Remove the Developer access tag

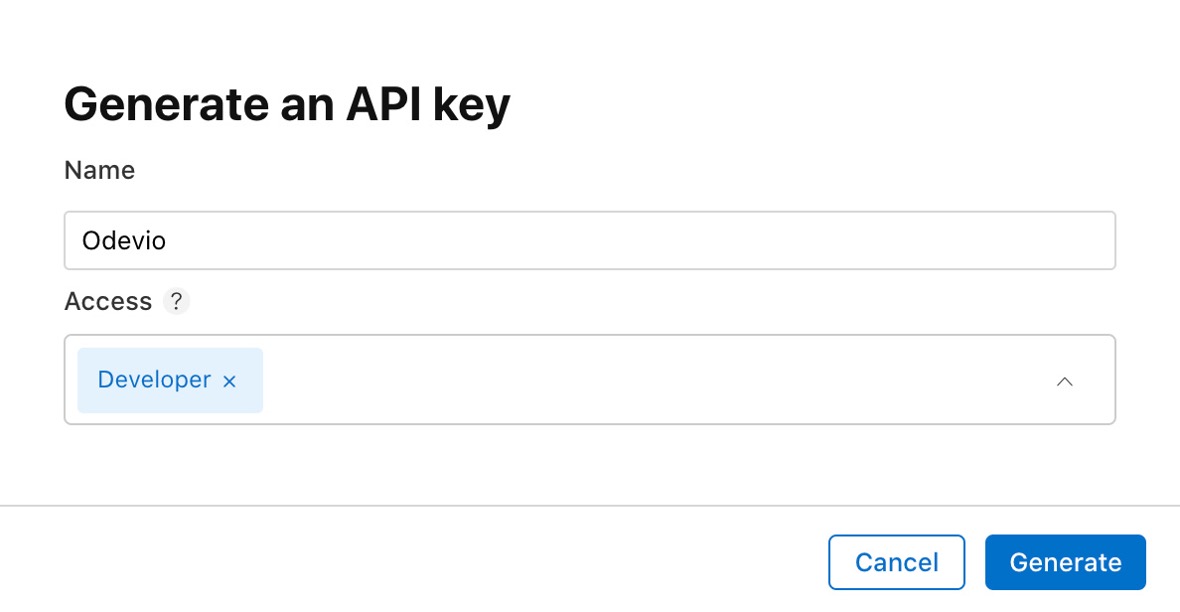[229, 381]
